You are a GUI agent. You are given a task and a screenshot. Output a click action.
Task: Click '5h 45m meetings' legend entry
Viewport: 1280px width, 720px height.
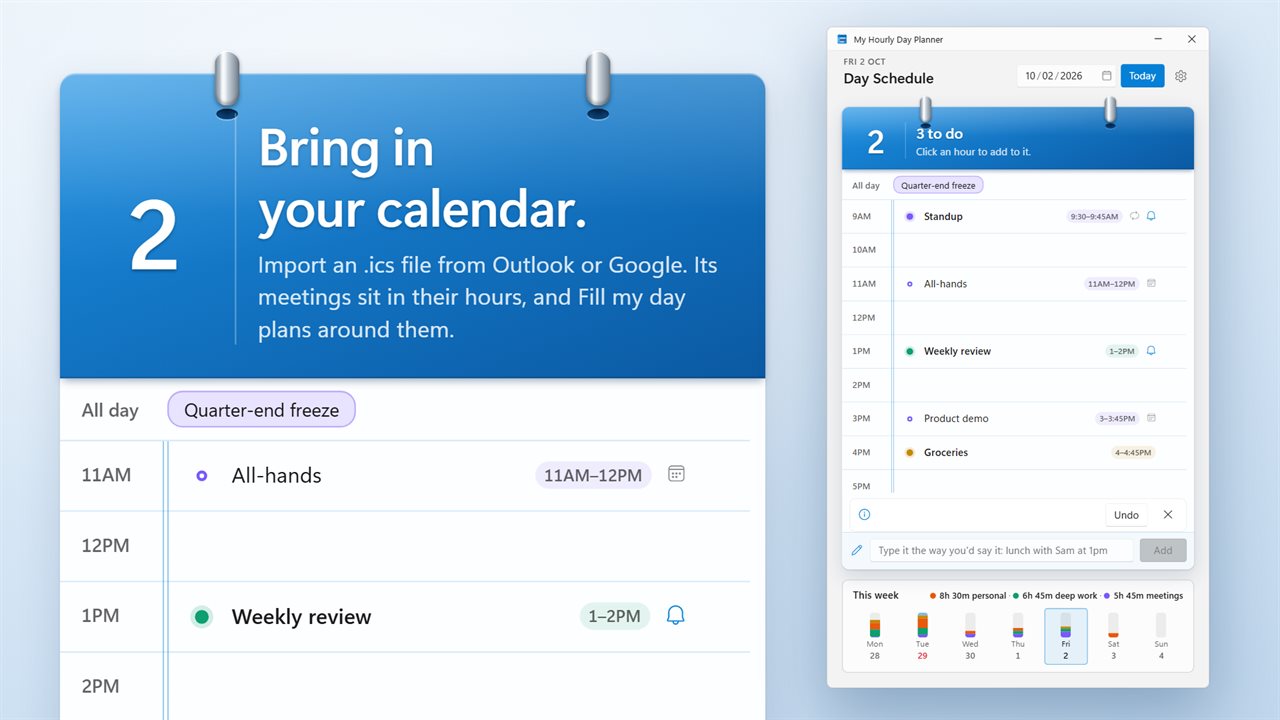(1143, 595)
